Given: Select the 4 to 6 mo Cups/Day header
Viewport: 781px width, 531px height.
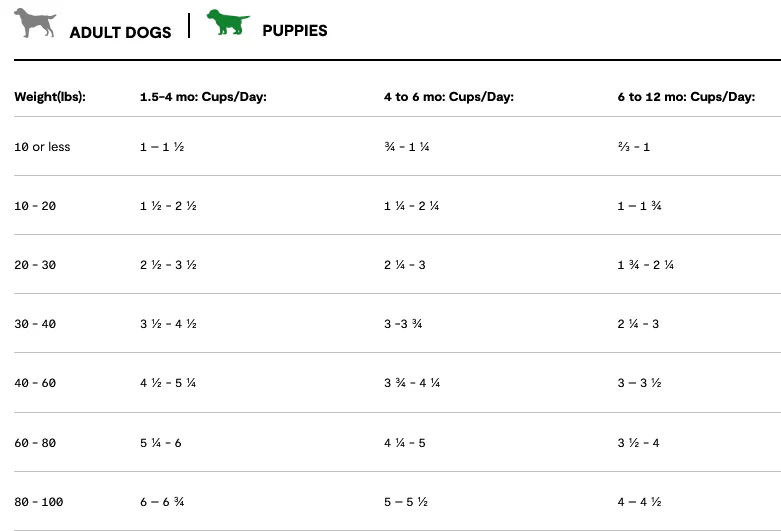Looking at the screenshot, I should click(x=449, y=97).
